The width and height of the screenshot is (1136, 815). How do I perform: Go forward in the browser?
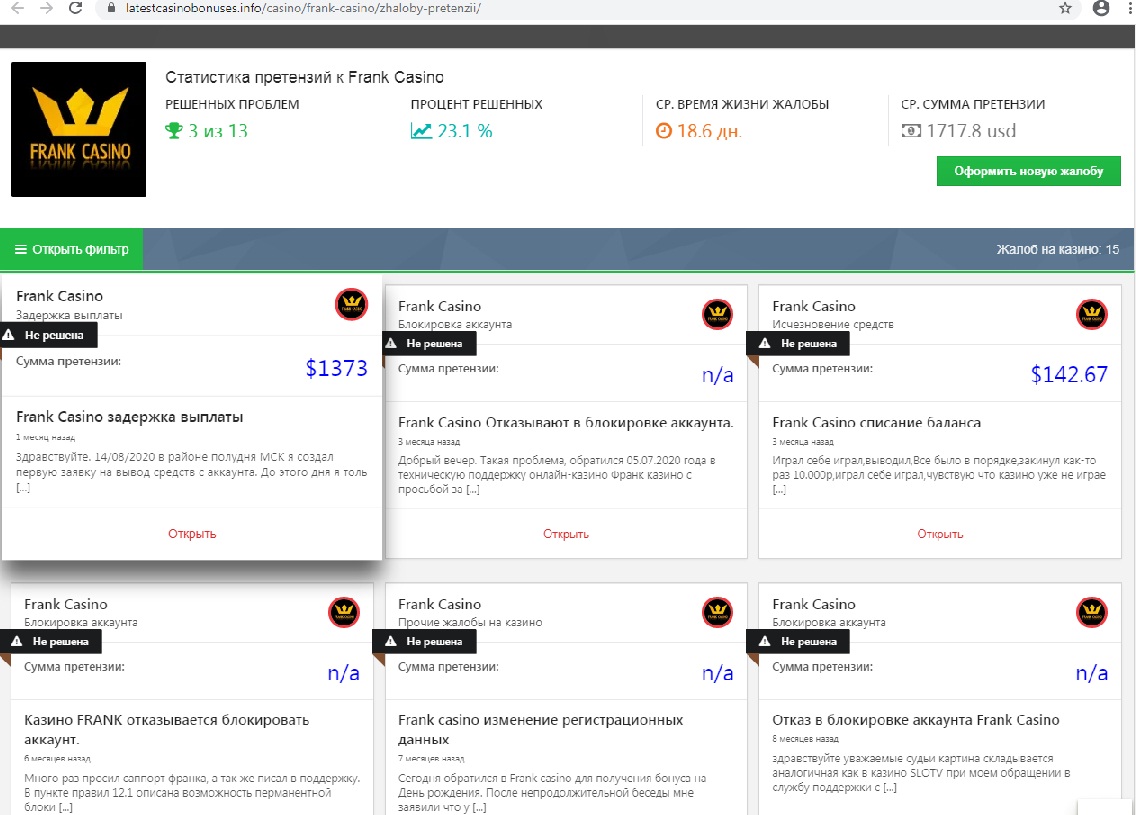[x=46, y=9]
